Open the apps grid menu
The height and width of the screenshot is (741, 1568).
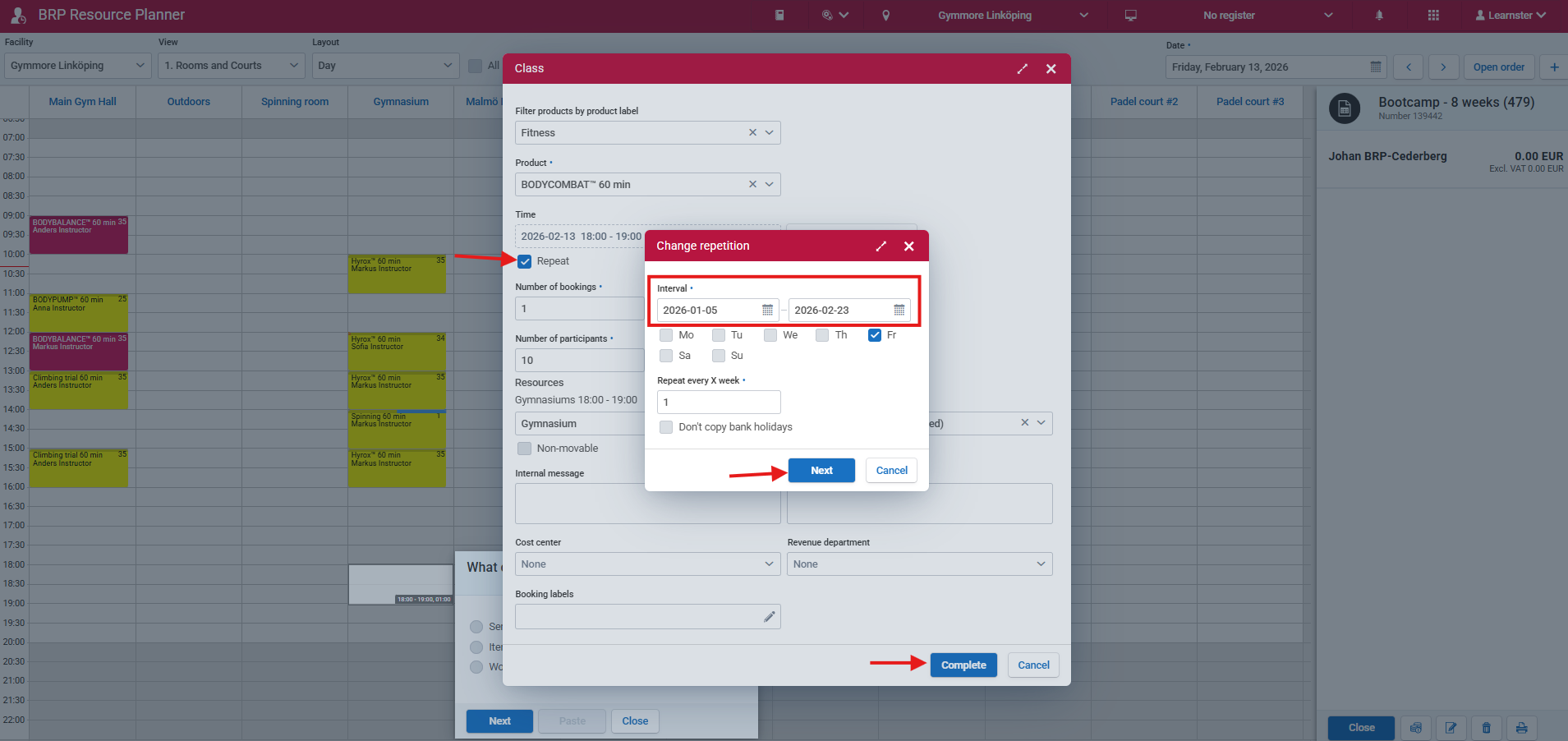click(x=1433, y=16)
